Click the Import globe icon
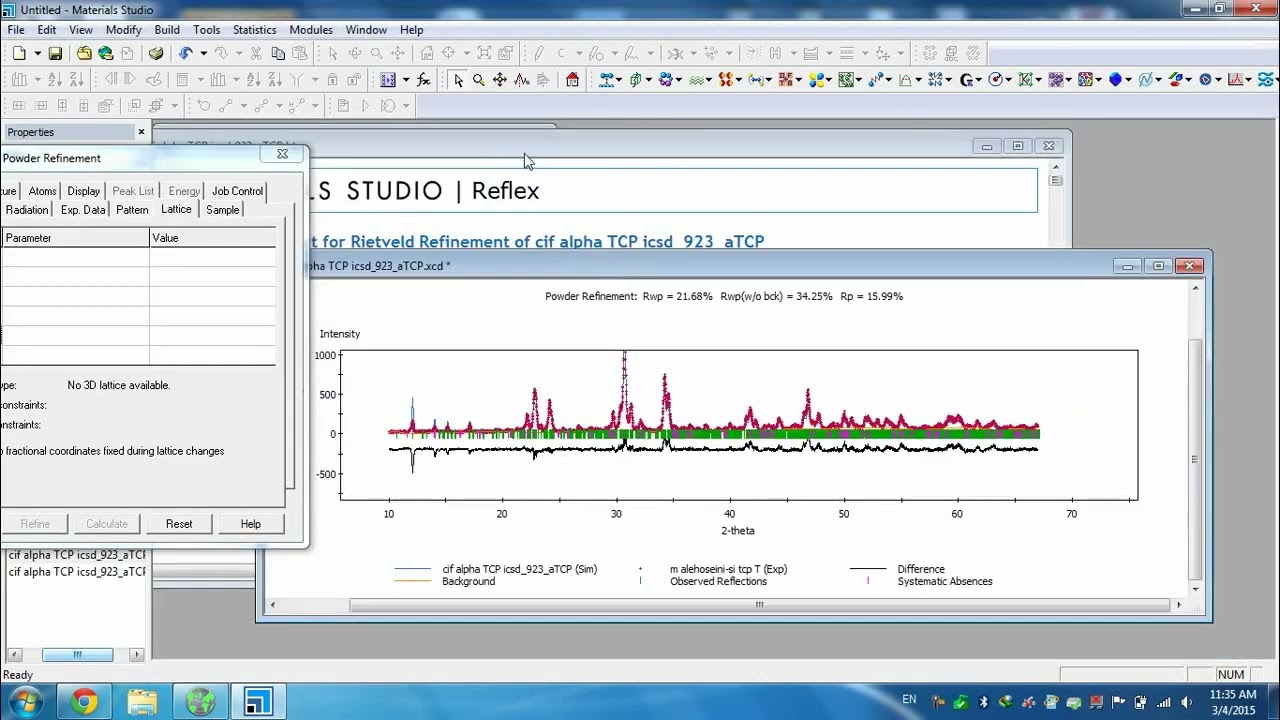Image resolution: width=1280 pixels, height=720 pixels. 105,53
